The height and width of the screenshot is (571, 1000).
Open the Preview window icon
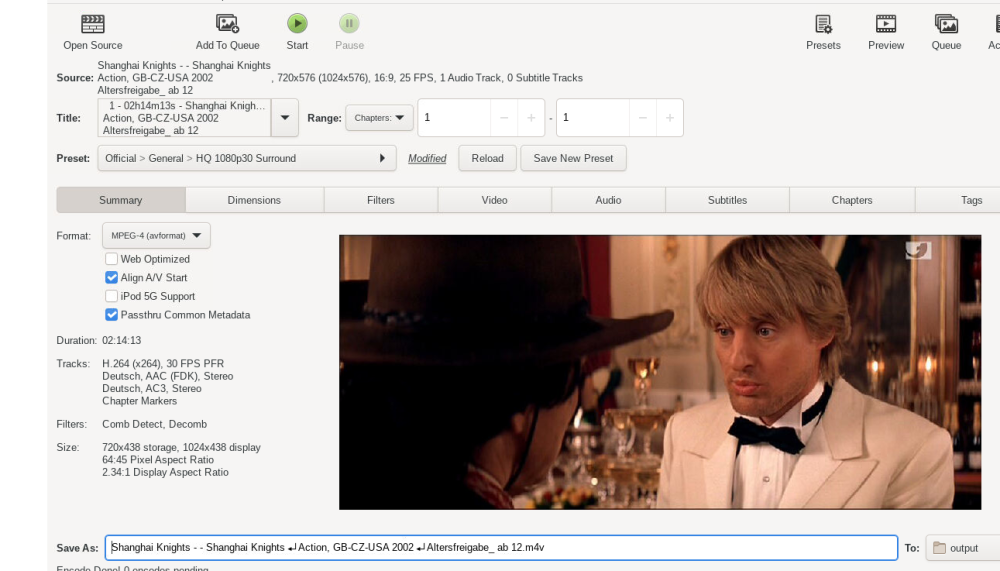point(885,24)
